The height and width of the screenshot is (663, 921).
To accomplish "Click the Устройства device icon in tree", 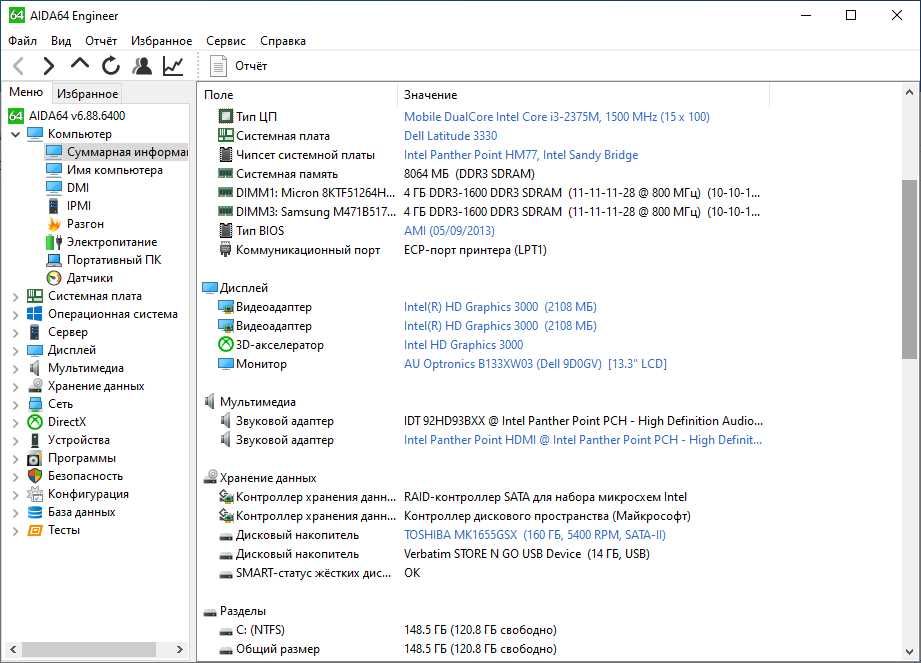I will click(35, 440).
